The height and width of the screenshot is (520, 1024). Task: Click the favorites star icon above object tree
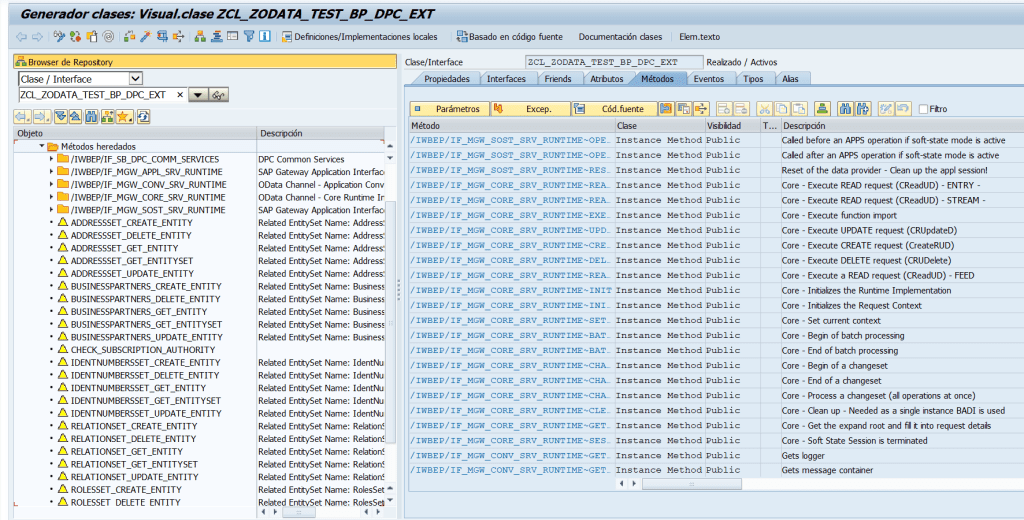[x=124, y=117]
